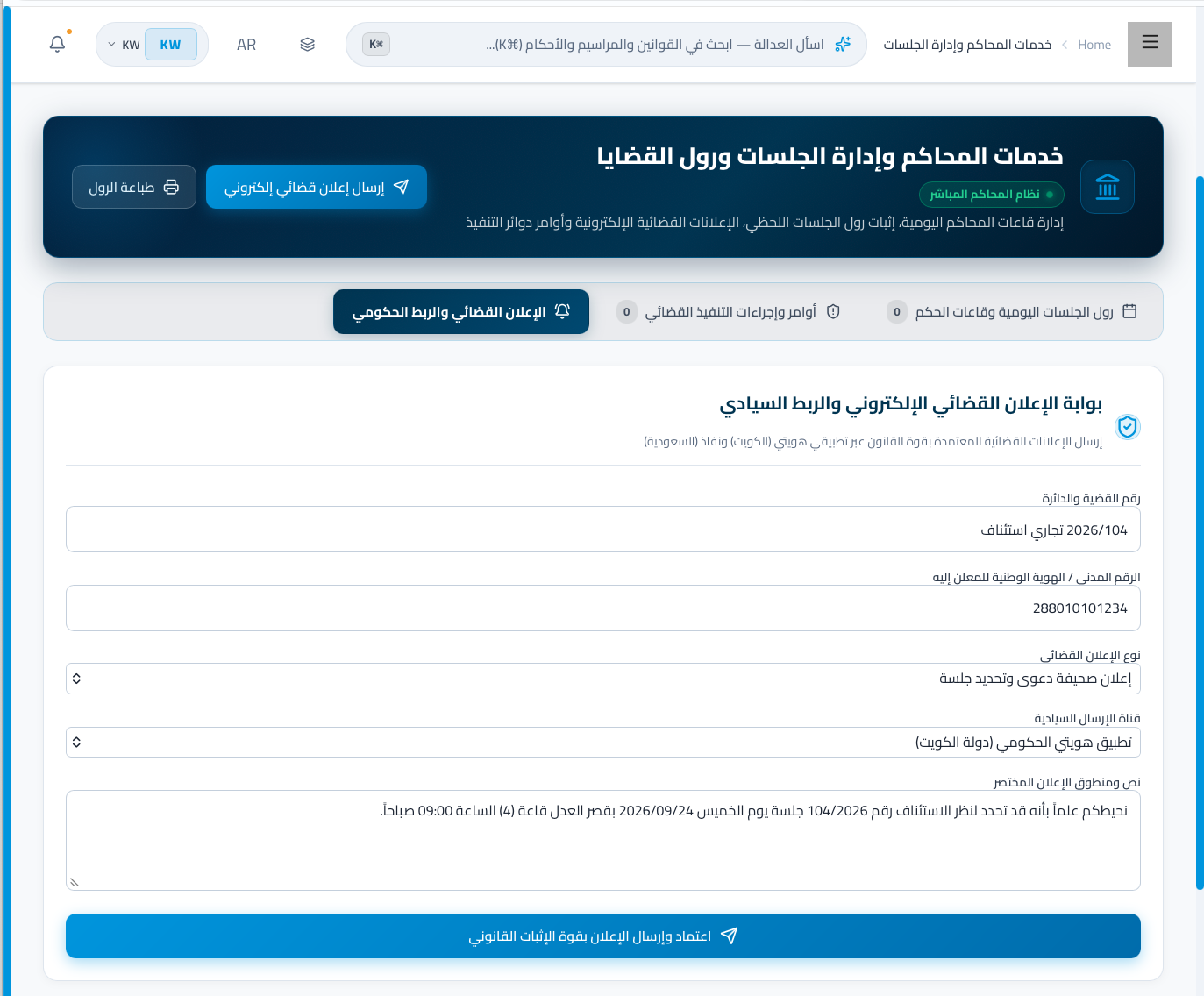Select الإعلان القضائي والربط الحكومي tab

461,312
